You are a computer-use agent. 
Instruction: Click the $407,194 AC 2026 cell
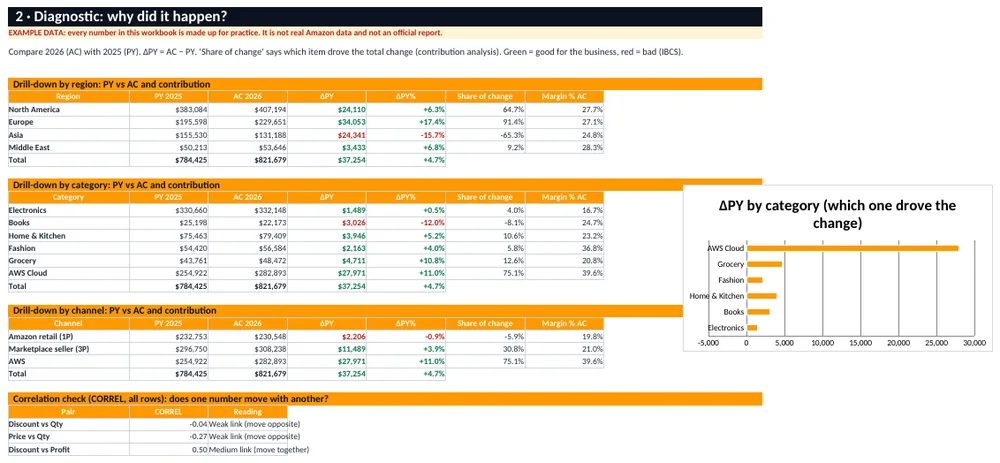tap(247, 110)
